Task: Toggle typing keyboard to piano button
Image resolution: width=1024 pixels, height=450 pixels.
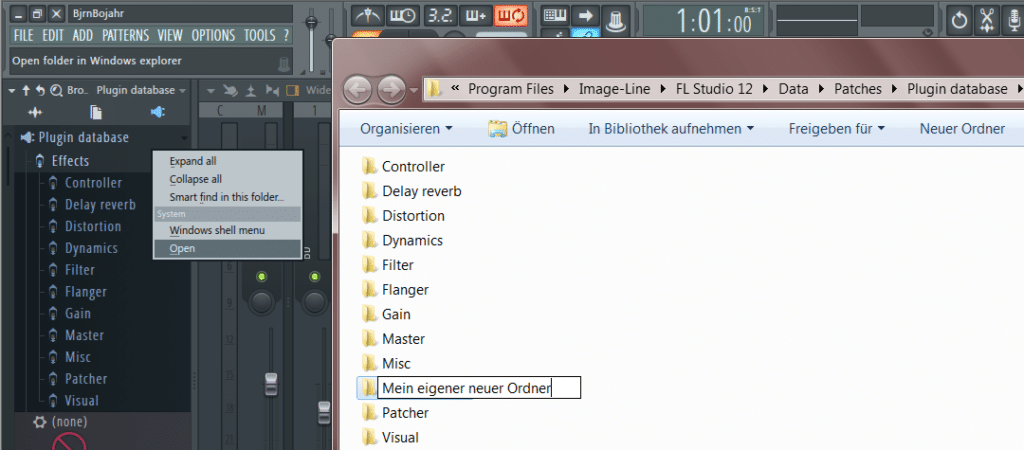Action: [556, 15]
